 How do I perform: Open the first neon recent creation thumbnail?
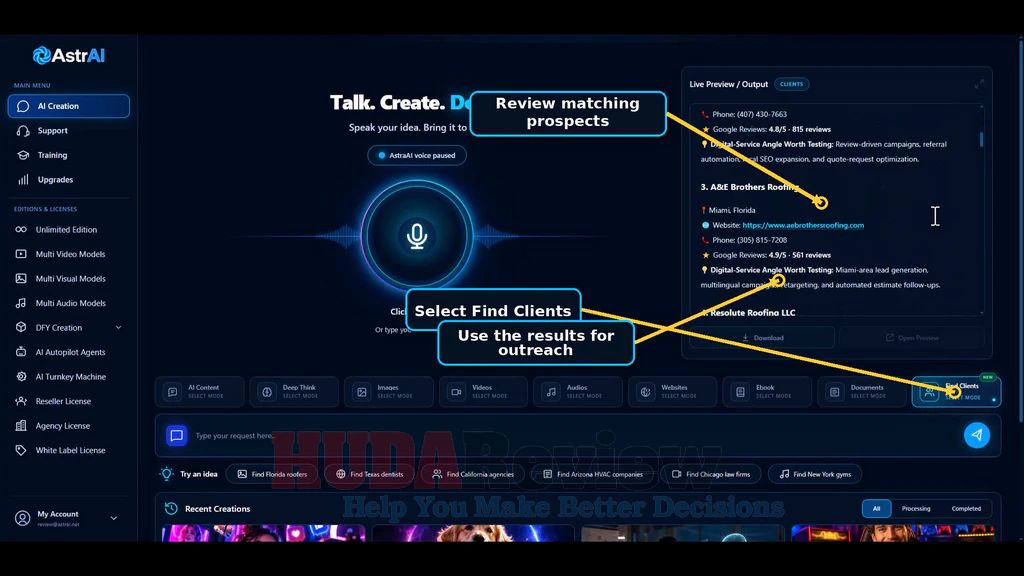point(263,533)
